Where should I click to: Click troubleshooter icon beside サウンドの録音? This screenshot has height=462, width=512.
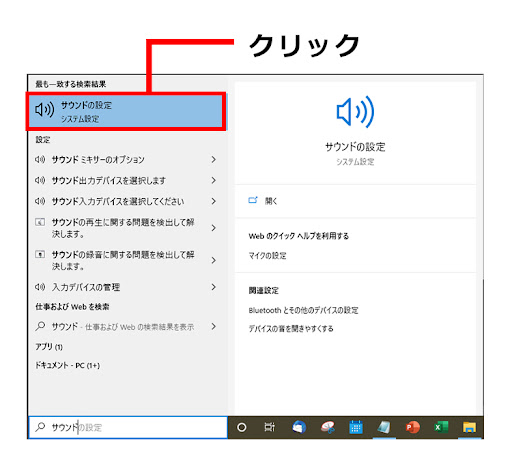pyautogui.click(x=40, y=254)
